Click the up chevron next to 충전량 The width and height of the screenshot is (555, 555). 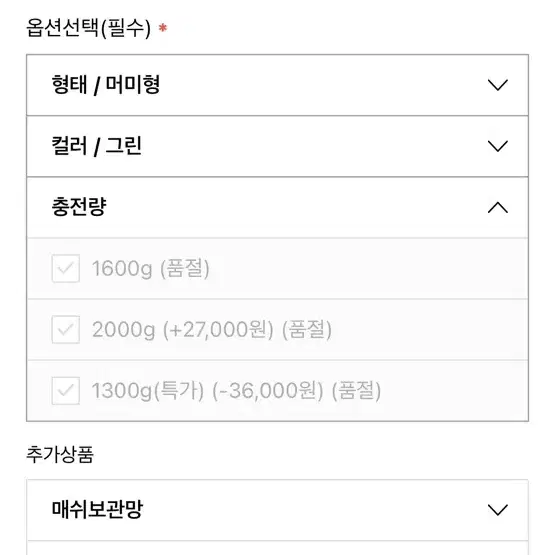coord(498,207)
